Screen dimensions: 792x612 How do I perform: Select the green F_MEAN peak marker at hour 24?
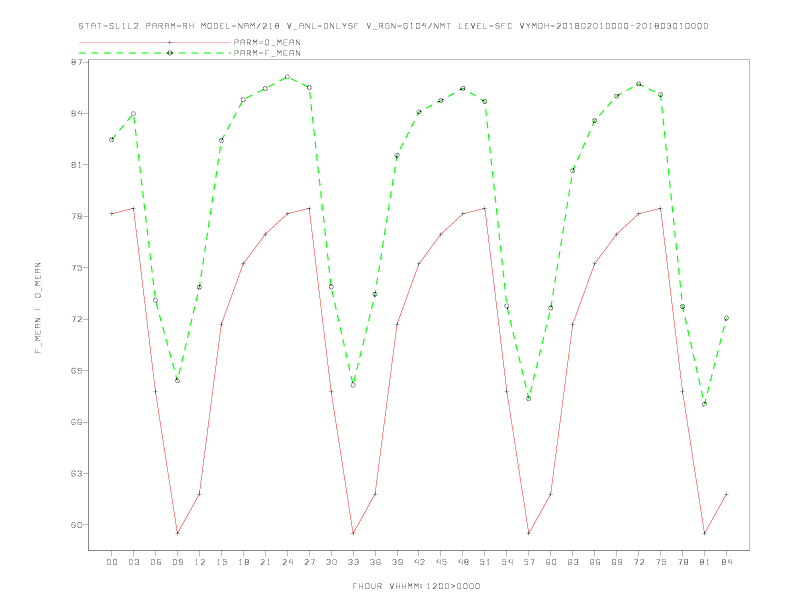[287, 77]
